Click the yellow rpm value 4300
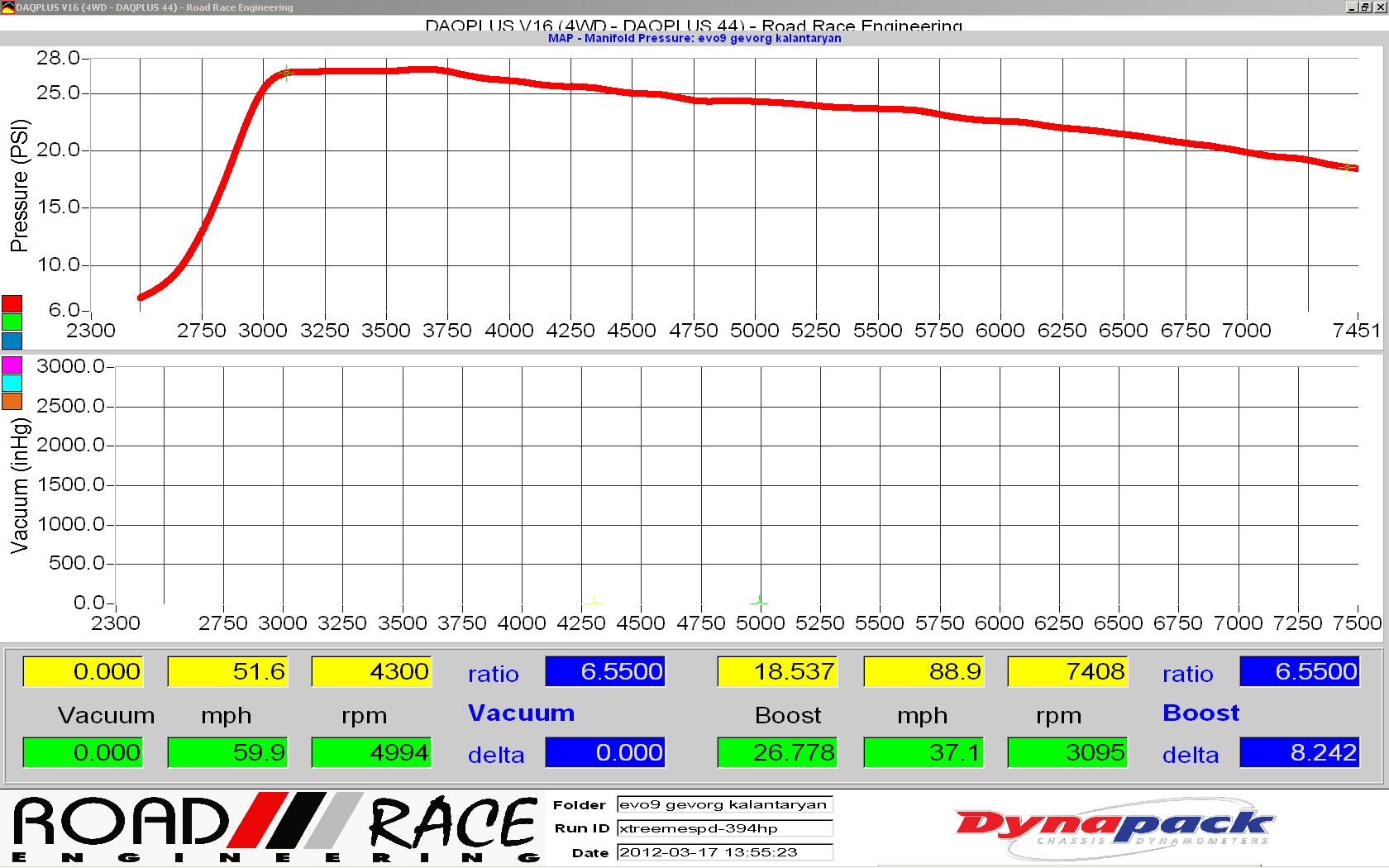Viewport: 1389px width, 868px height. [371, 671]
